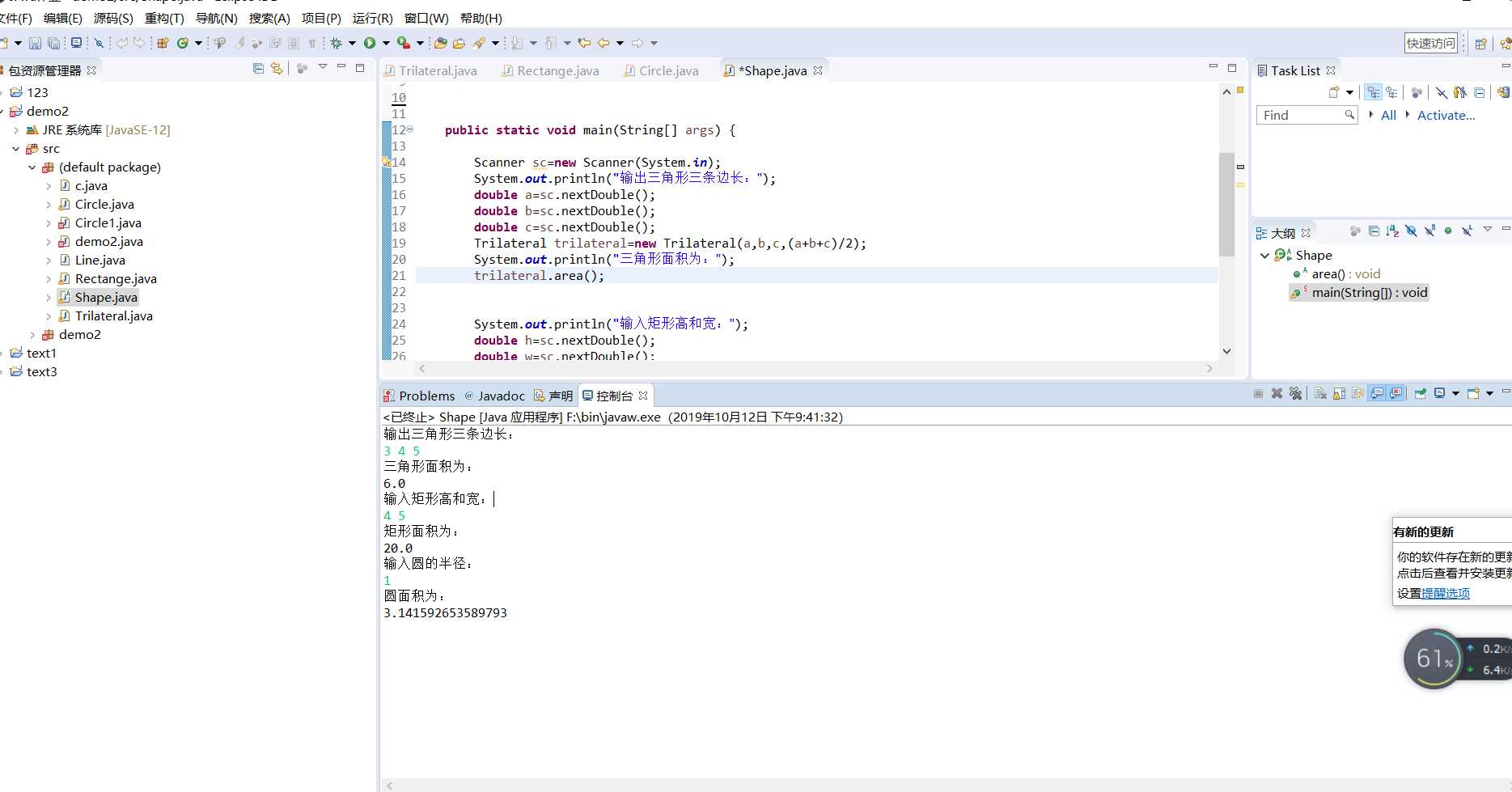Select area() : void in outline
The height and width of the screenshot is (792, 1512).
pyautogui.click(x=1345, y=274)
